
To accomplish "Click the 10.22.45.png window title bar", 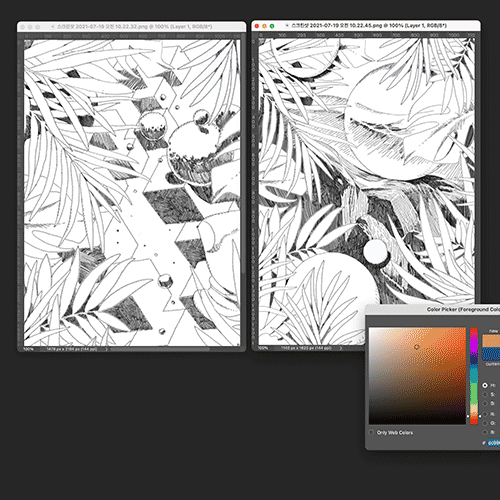I will pos(369,26).
